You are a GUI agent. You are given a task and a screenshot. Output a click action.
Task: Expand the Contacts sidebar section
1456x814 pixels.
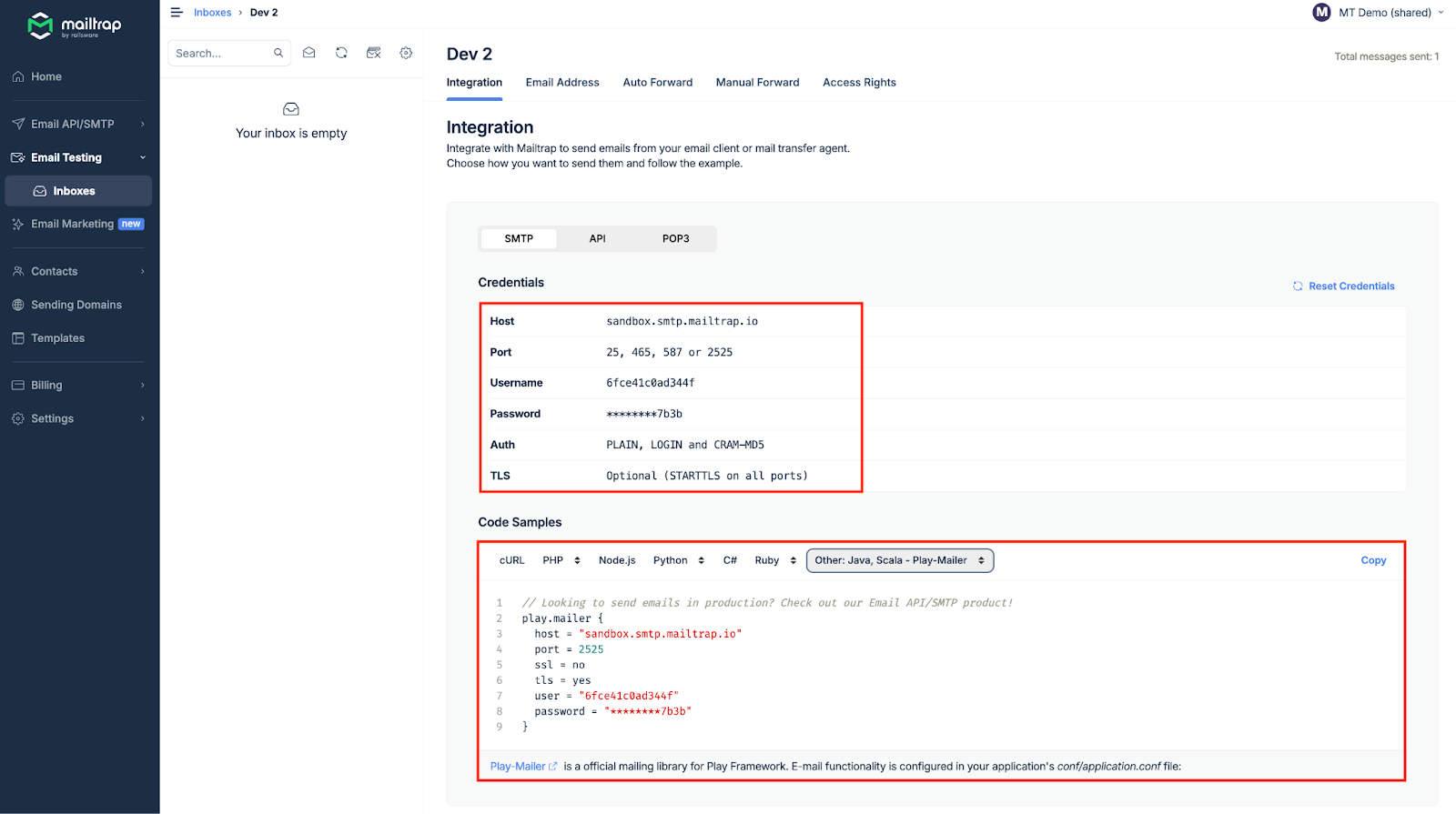(x=79, y=271)
